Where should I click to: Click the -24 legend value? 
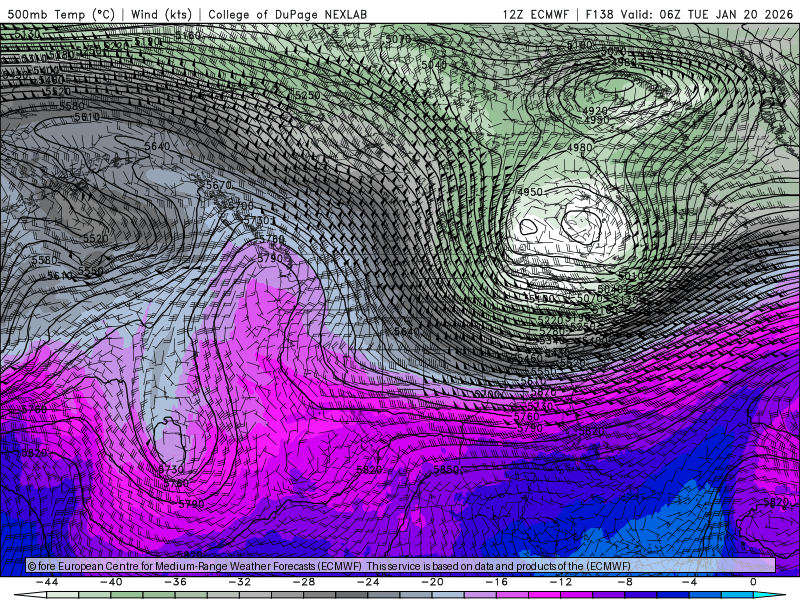click(368, 582)
